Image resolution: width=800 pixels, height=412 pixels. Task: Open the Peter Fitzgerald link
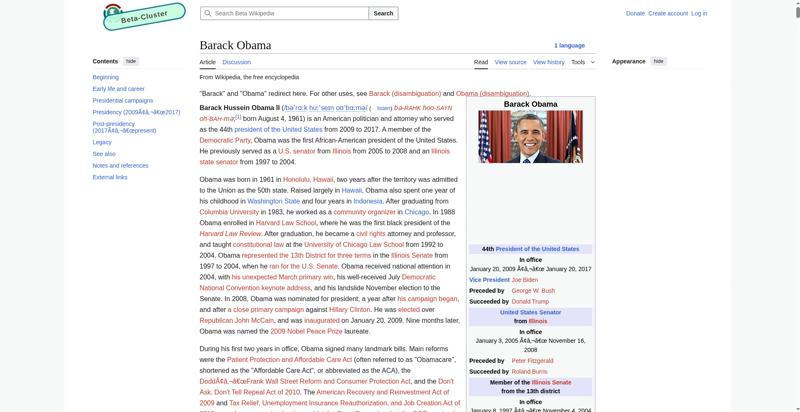[532, 361]
